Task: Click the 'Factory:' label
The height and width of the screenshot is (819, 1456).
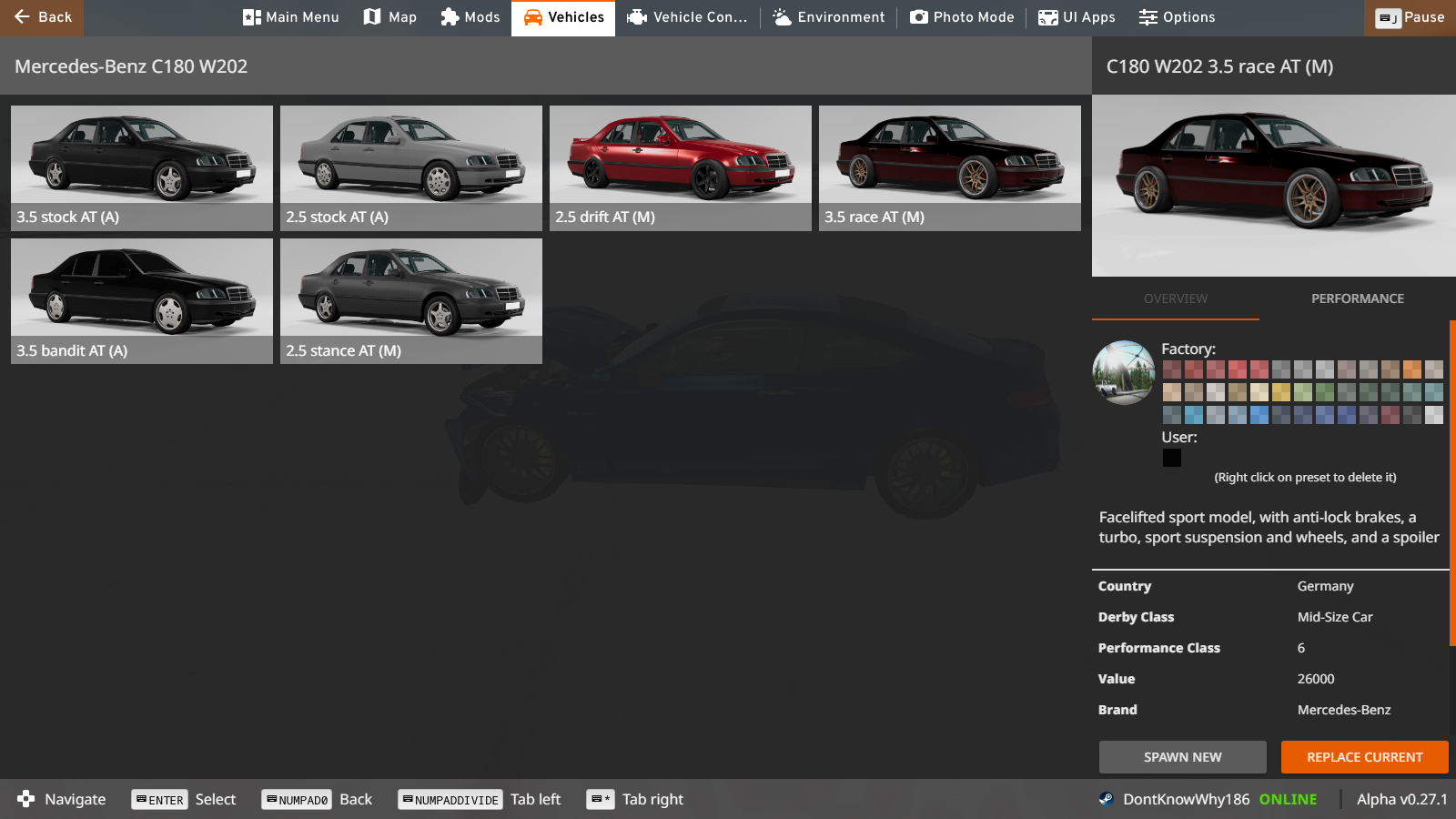Action: point(1188,349)
